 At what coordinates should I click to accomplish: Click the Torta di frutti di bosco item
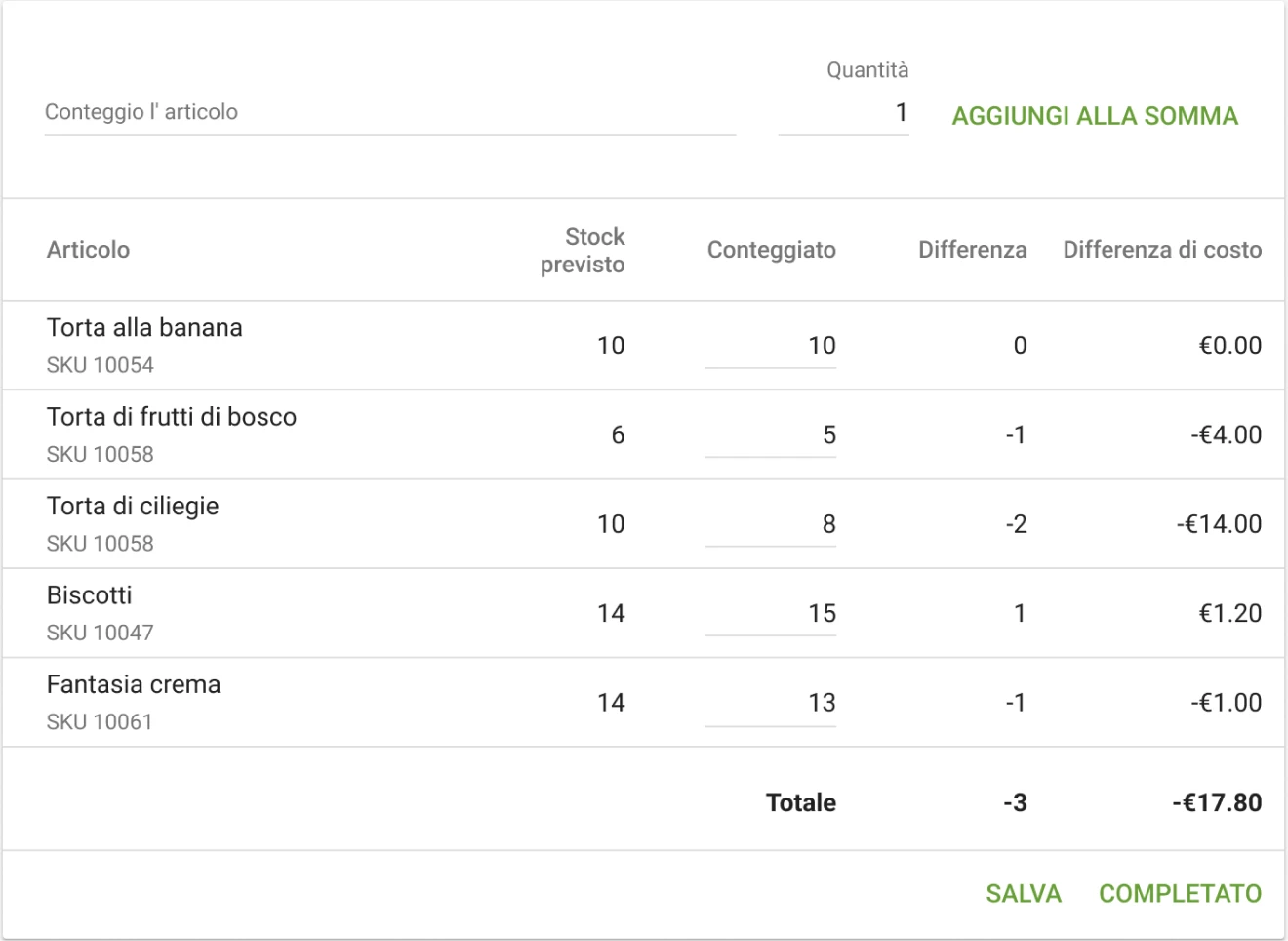tap(172, 417)
